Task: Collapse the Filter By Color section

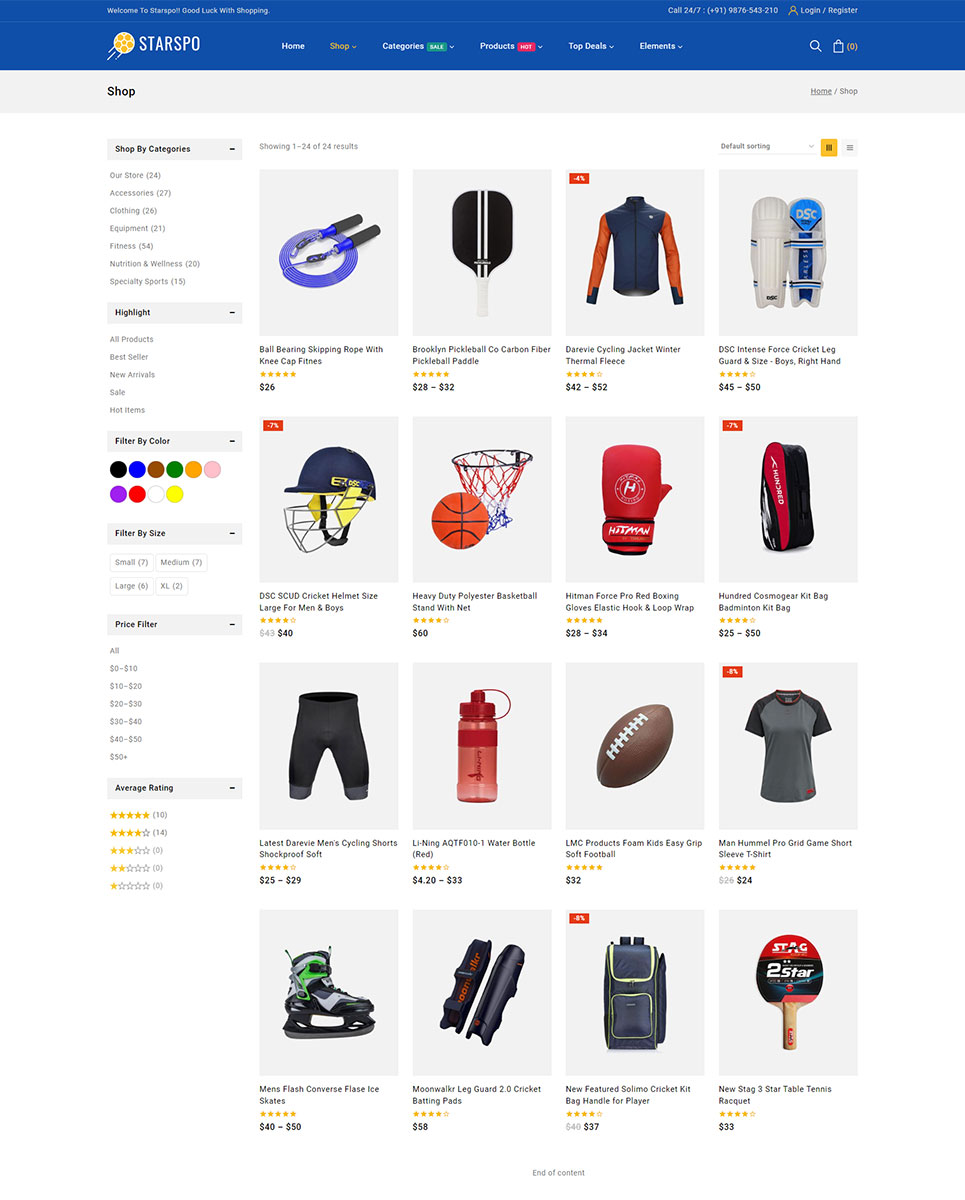Action: (x=232, y=441)
